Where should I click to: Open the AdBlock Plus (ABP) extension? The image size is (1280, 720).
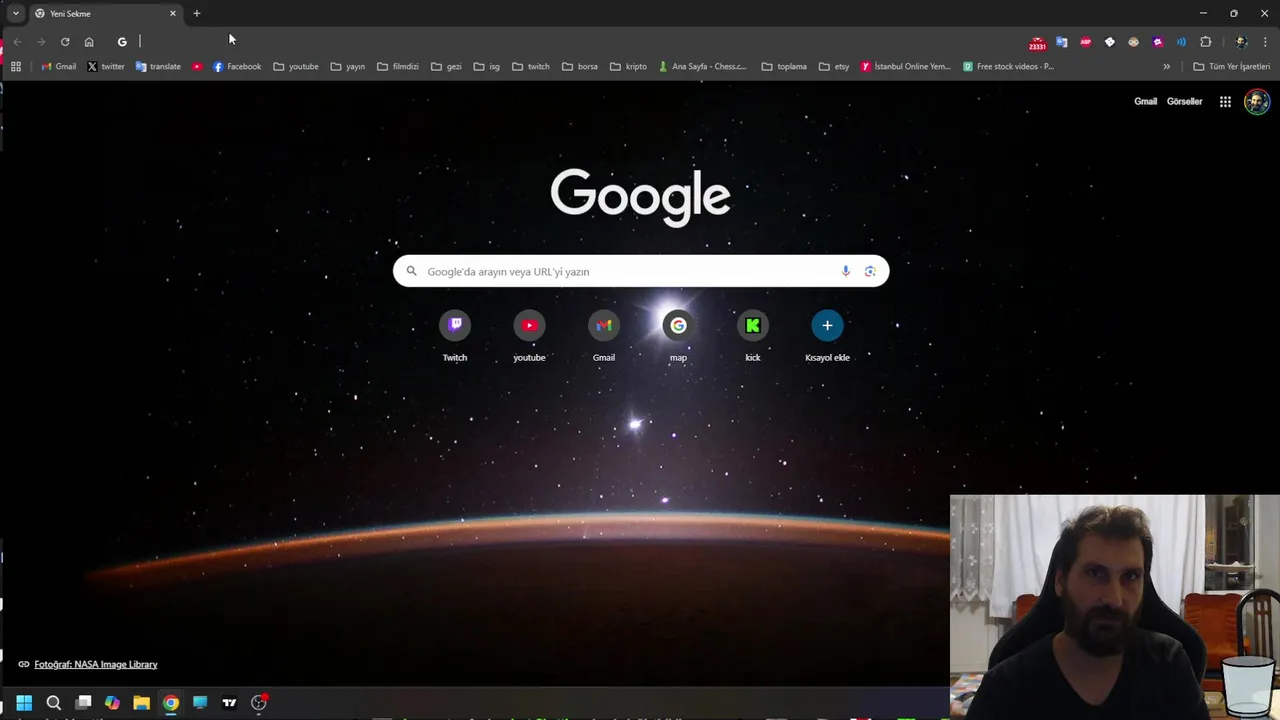coord(1086,42)
